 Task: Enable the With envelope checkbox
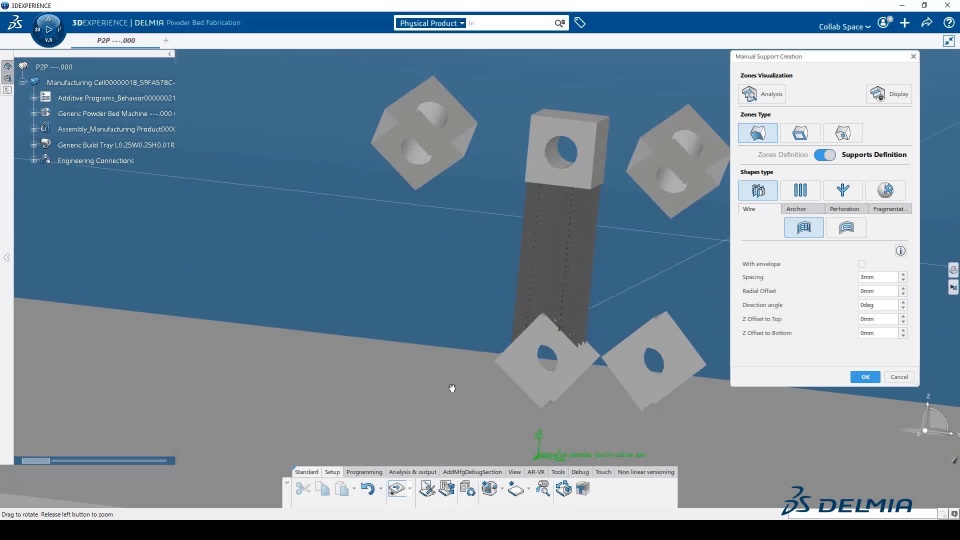pyautogui.click(x=861, y=264)
